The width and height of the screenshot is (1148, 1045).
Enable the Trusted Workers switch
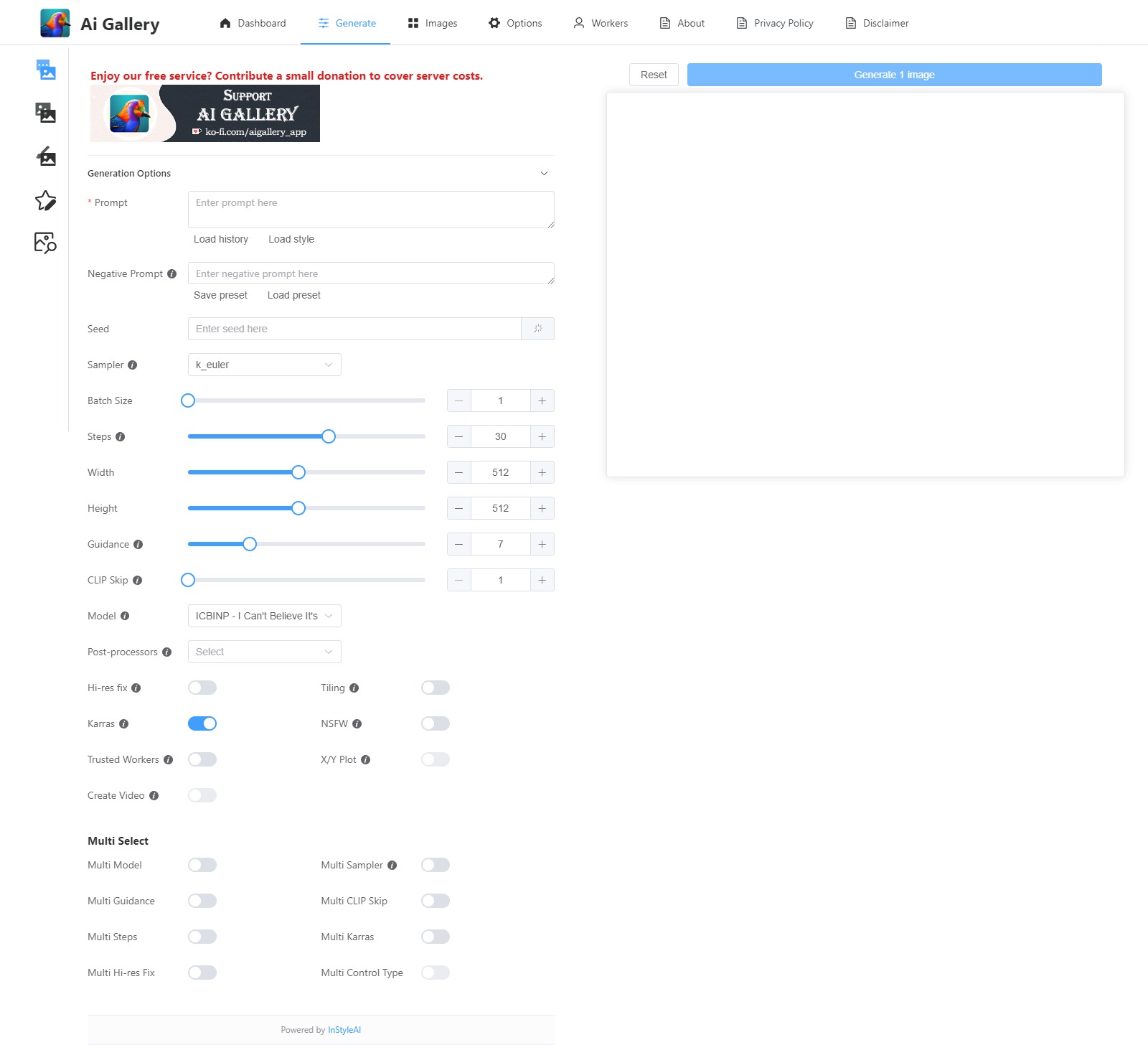pyautogui.click(x=202, y=759)
